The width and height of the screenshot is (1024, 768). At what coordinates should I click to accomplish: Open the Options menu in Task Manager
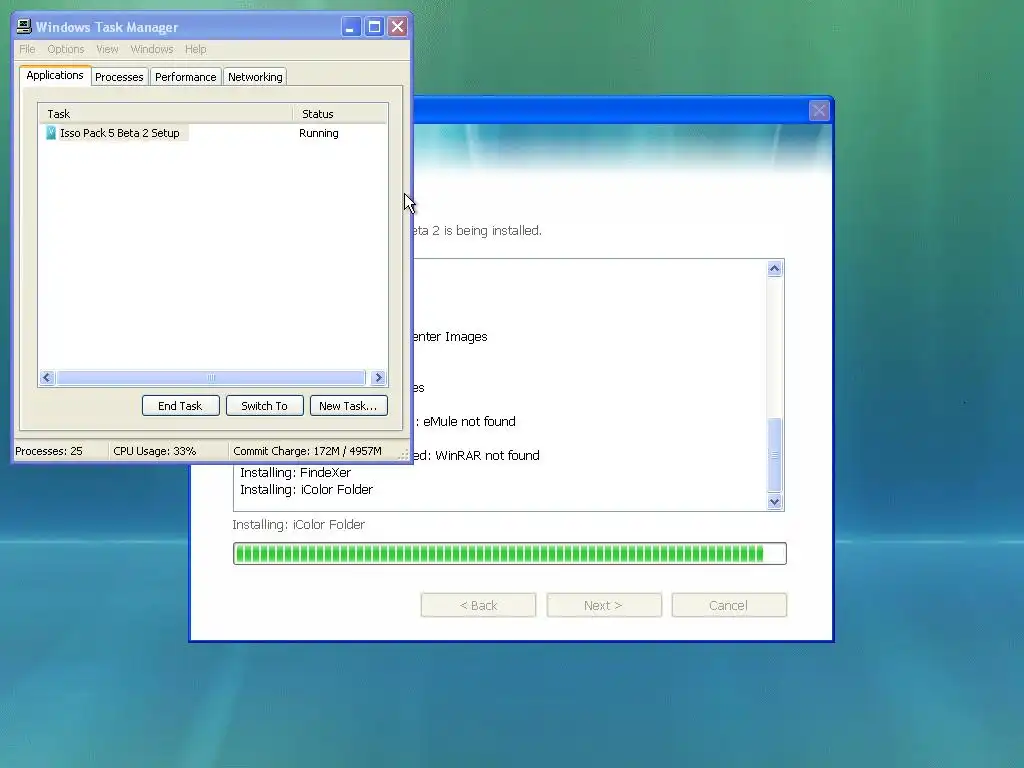point(66,49)
